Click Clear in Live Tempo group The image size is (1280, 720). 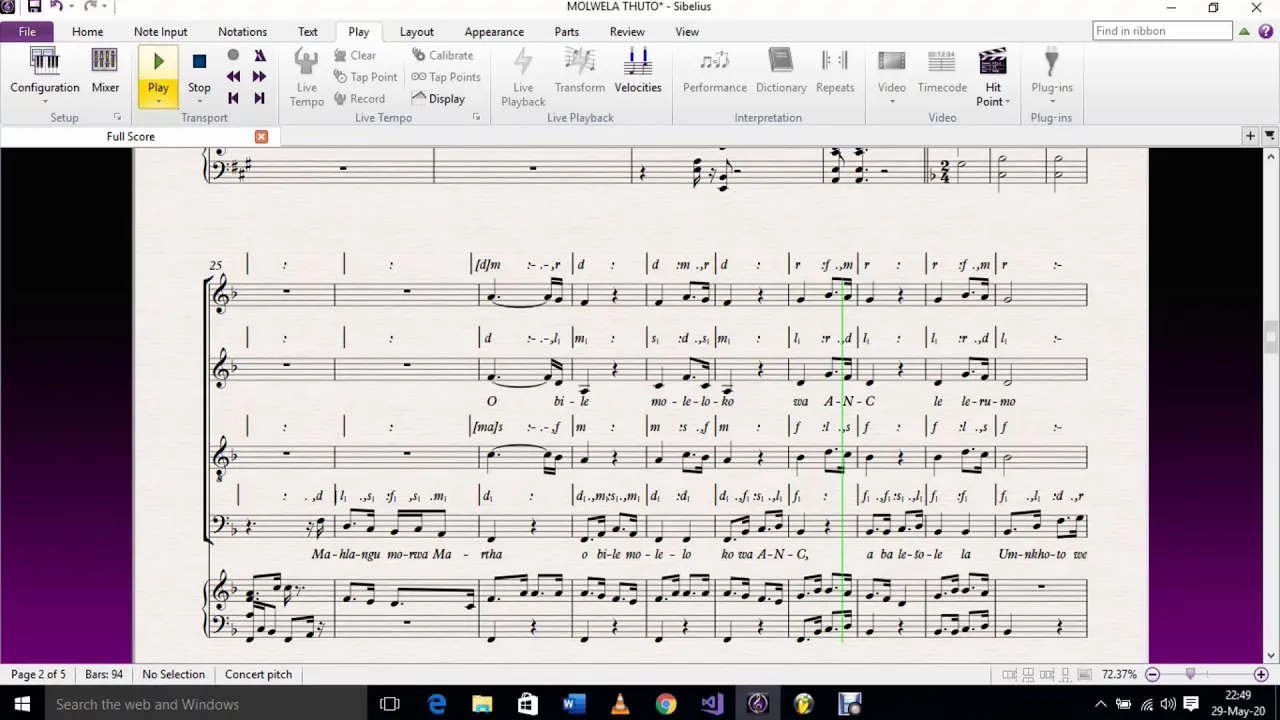point(355,56)
